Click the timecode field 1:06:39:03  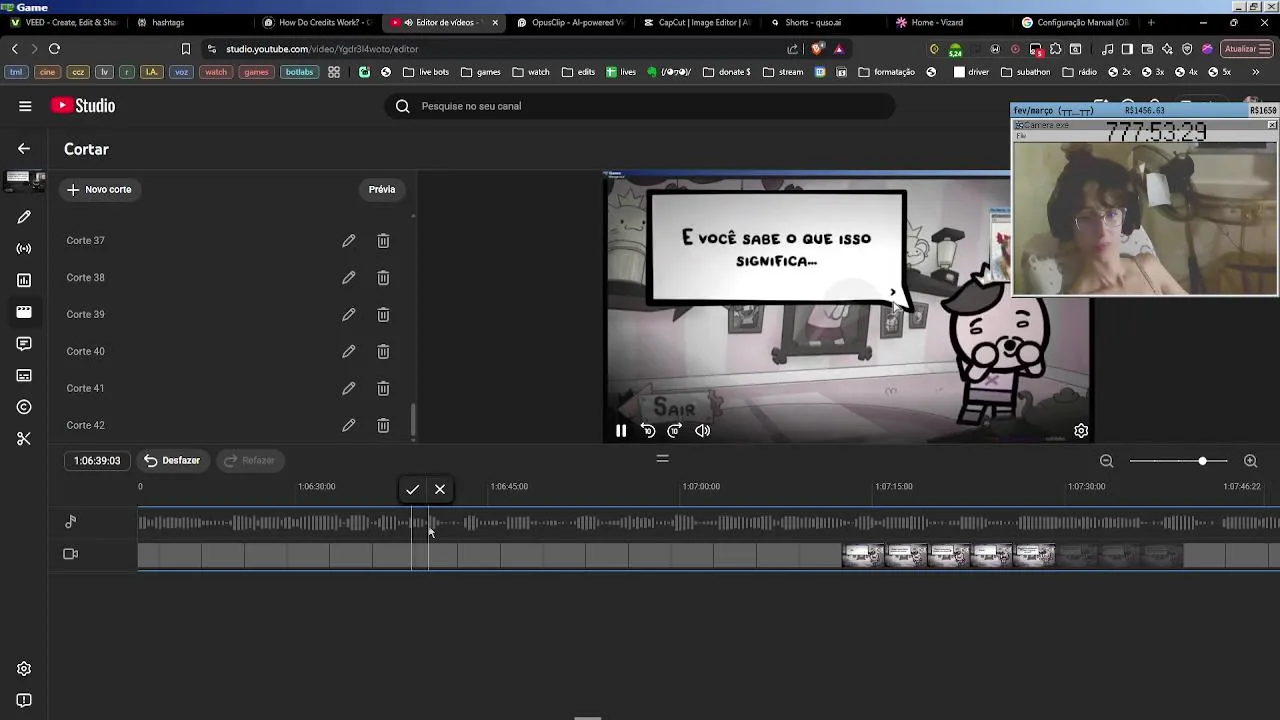click(97, 461)
